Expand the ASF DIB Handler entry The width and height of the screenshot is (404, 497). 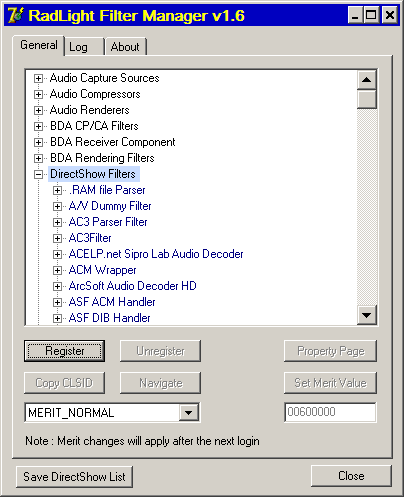(57, 318)
